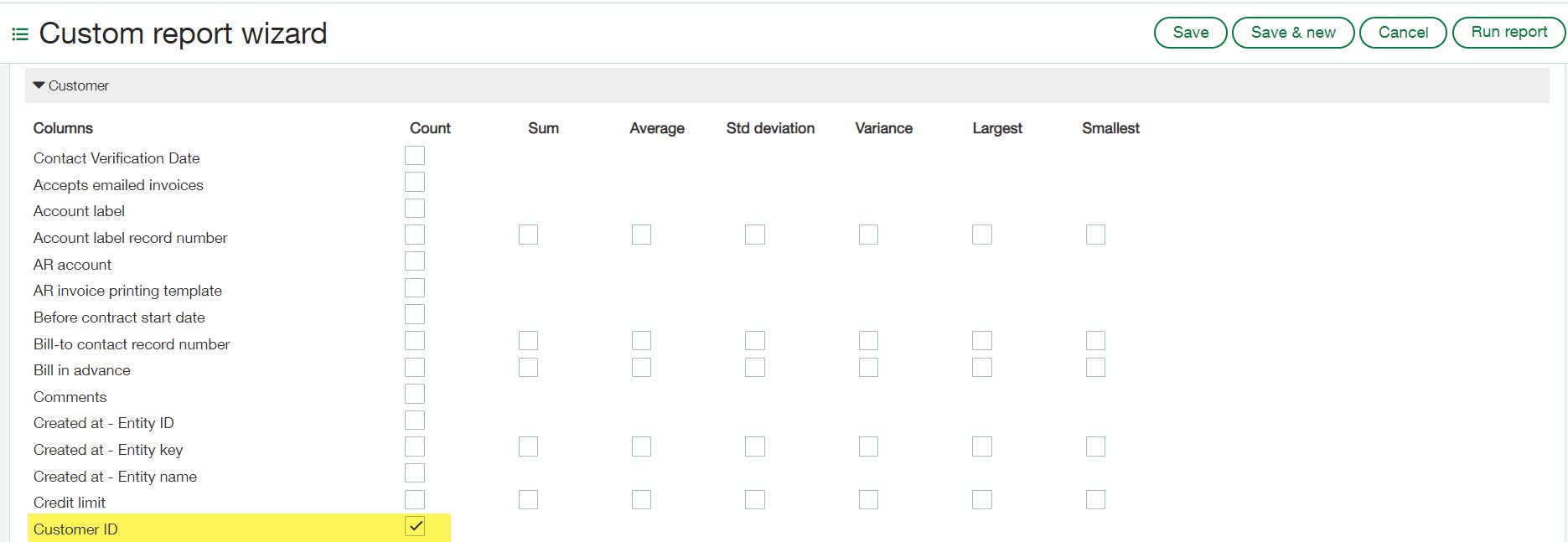Check Sum for Credit limit
Viewport: 1568px width, 542px height.
click(528, 500)
